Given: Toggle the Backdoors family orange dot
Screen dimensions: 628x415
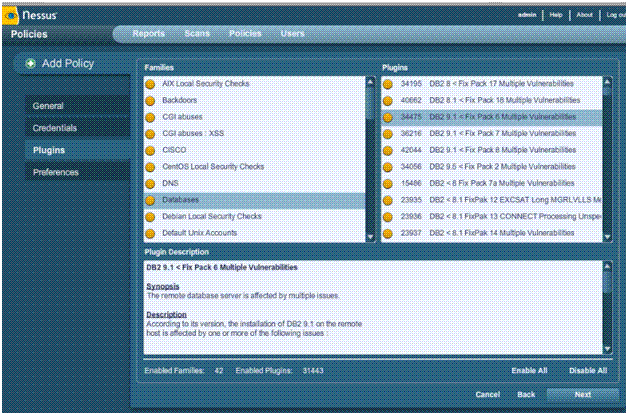Looking at the screenshot, I should [x=150, y=101].
